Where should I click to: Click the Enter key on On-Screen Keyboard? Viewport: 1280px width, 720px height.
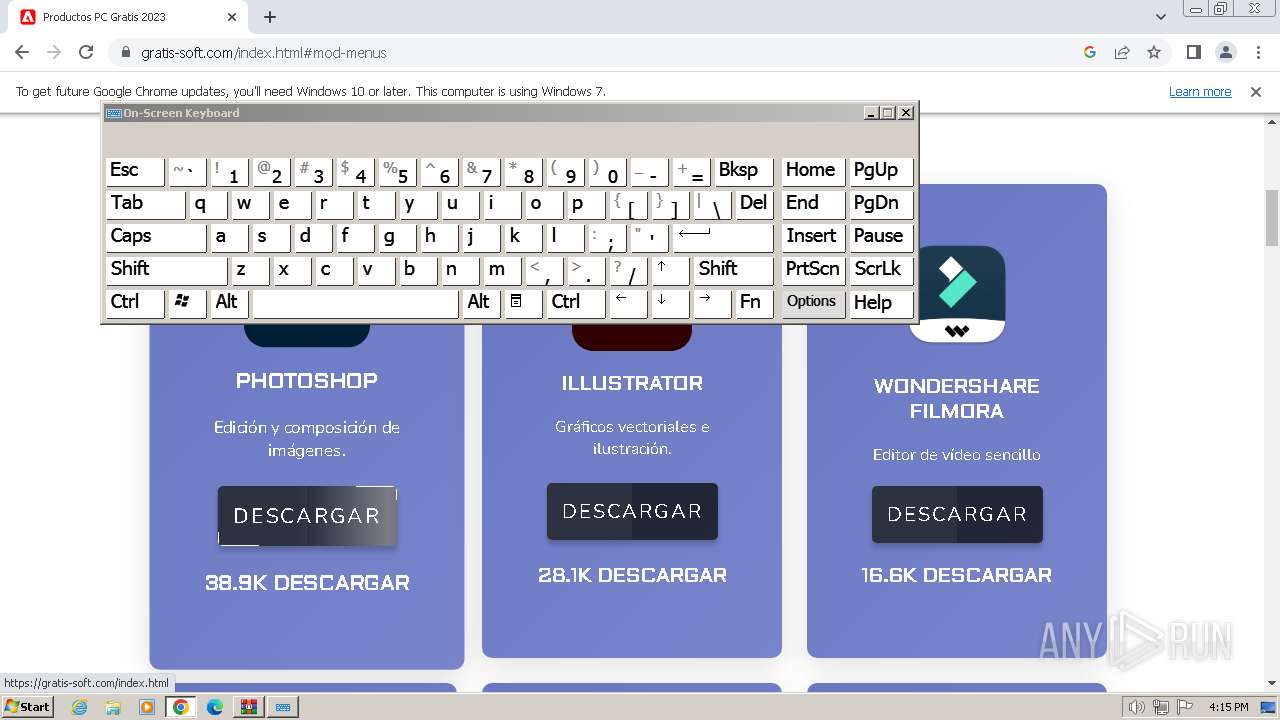pyautogui.click(x=723, y=237)
